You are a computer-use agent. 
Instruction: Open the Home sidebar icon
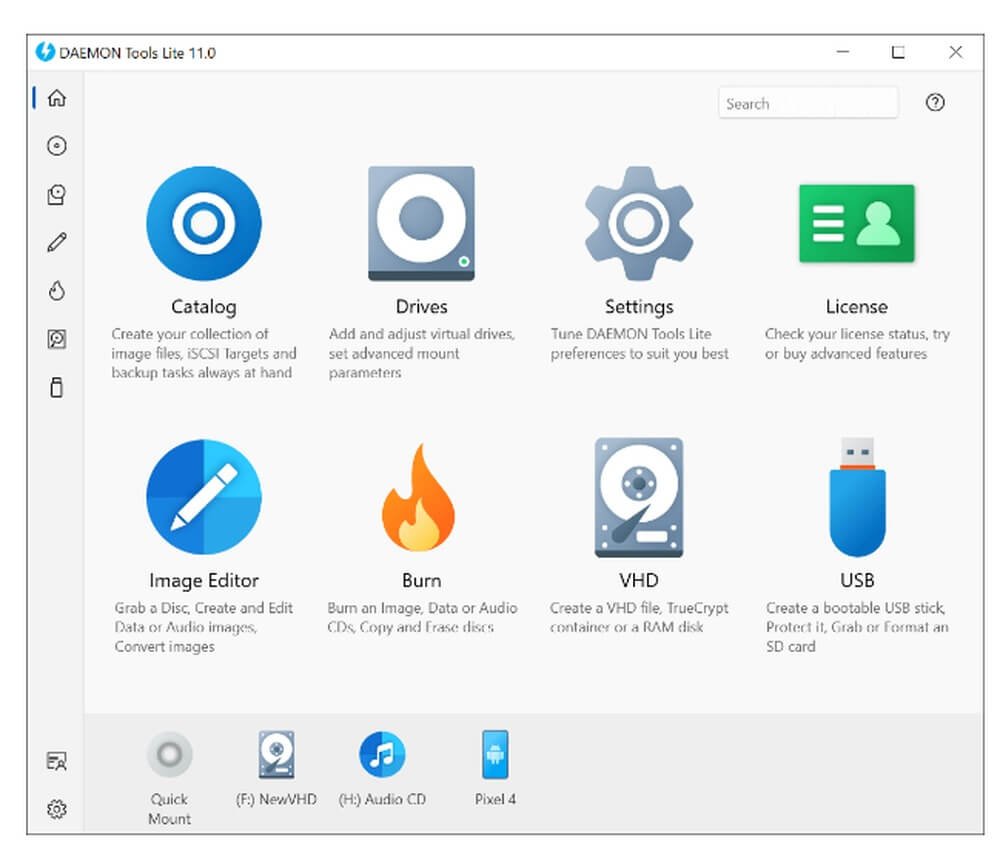(57, 98)
